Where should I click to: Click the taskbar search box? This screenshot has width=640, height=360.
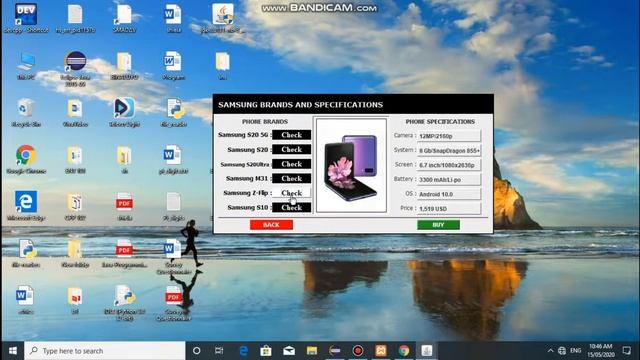point(105,351)
